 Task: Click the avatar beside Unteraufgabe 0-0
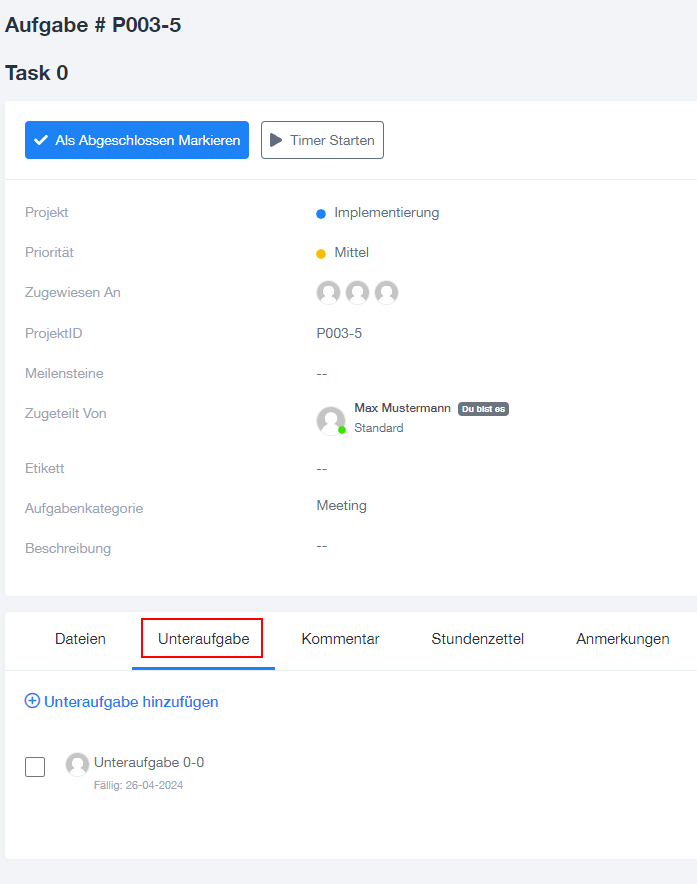coord(77,764)
